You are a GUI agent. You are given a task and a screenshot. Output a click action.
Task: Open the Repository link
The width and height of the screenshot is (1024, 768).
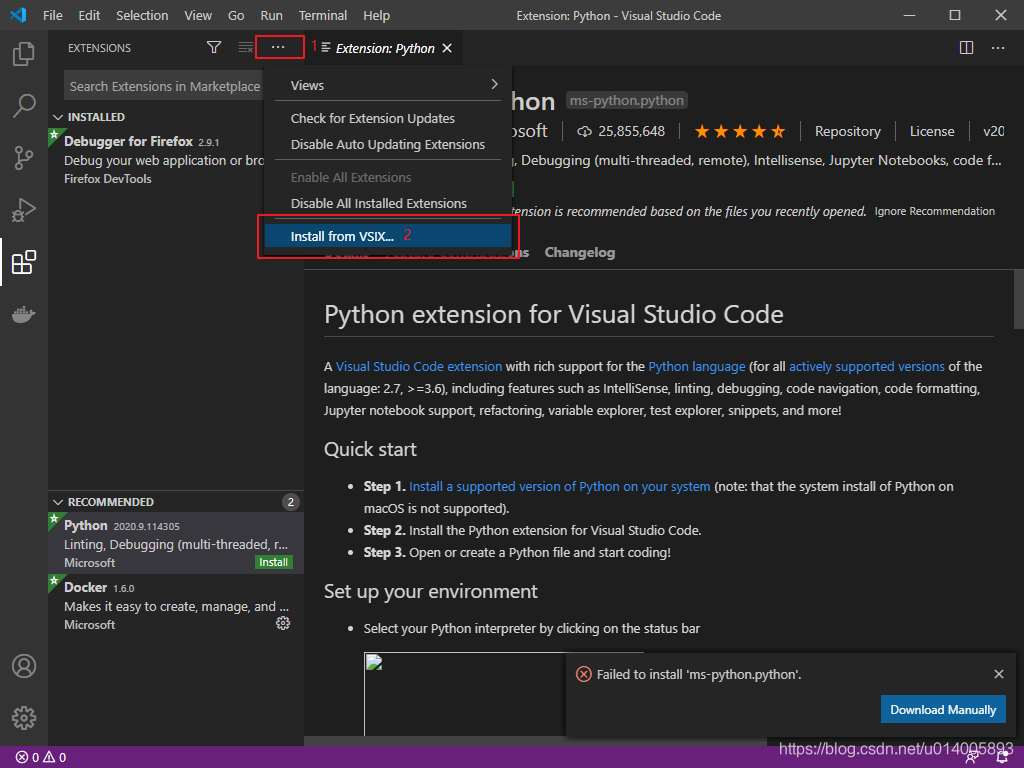pos(848,131)
